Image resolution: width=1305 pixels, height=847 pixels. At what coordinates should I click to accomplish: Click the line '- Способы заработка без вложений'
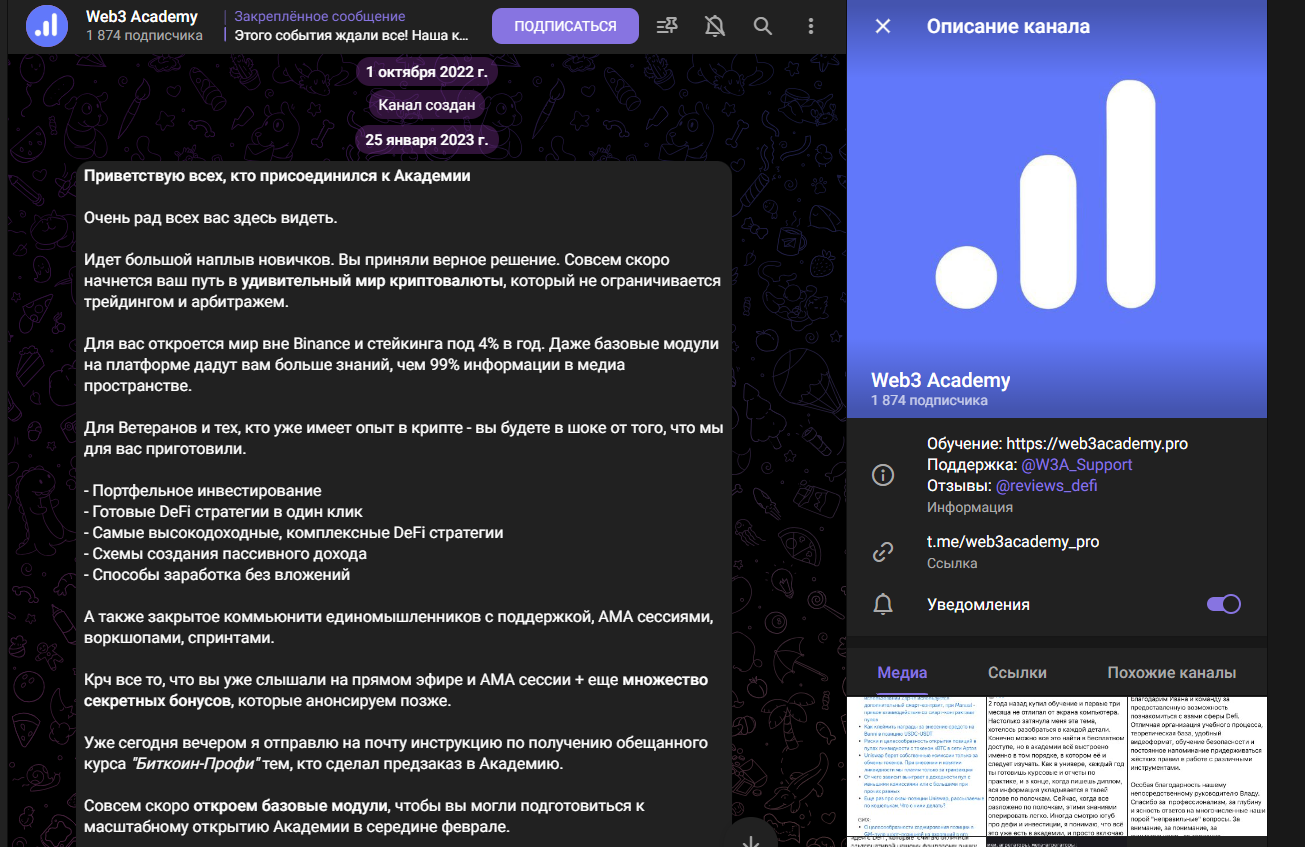coord(217,575)
